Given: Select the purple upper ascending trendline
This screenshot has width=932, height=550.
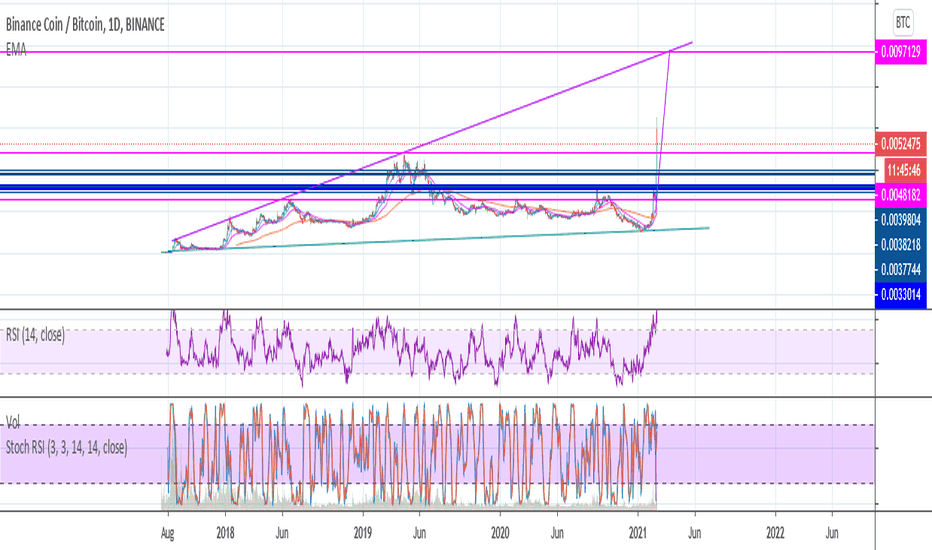Looking at the screenshot, I should 433,142.
